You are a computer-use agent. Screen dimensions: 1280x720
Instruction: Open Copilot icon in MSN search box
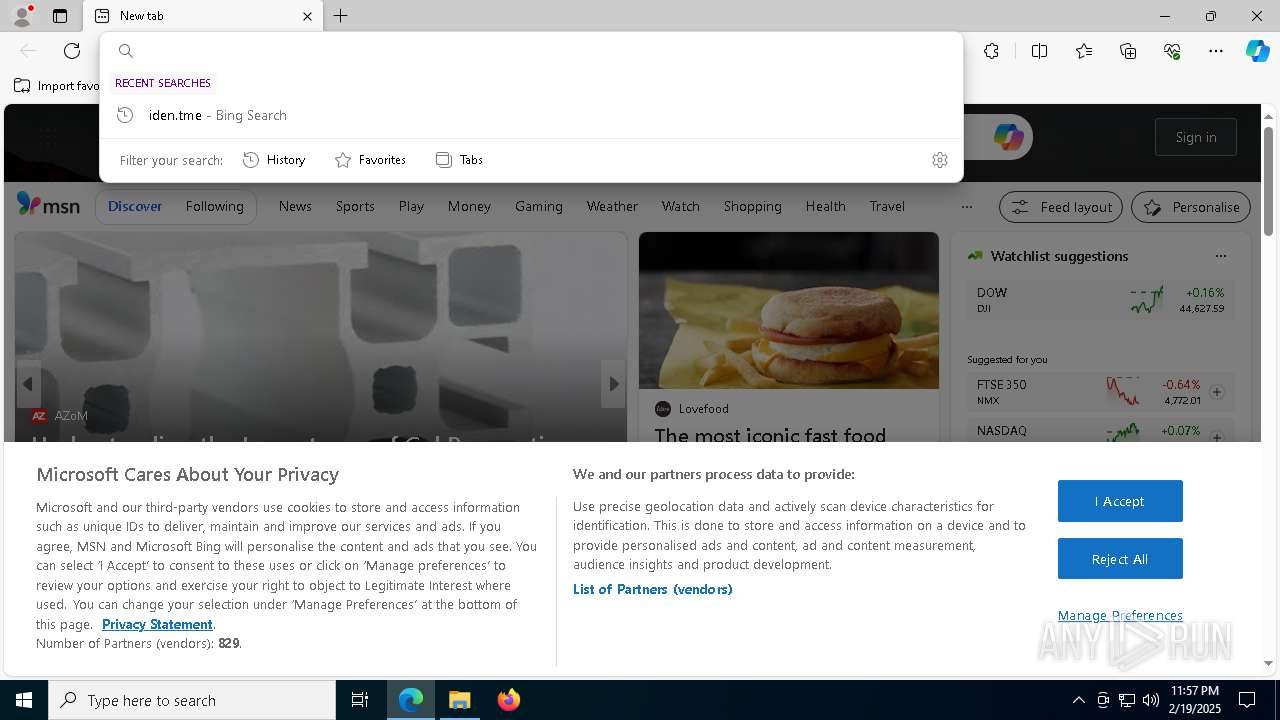pyautogui.click(x=1008, y=137)
